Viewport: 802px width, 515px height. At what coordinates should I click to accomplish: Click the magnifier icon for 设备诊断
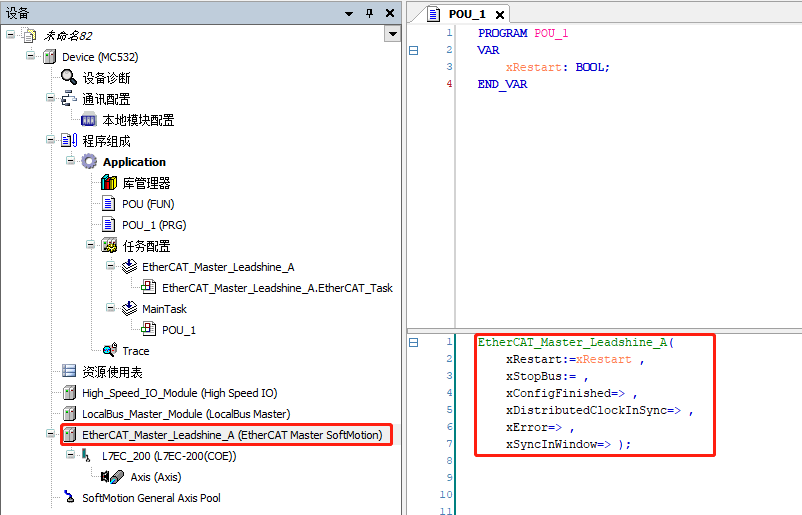[69, 77]
